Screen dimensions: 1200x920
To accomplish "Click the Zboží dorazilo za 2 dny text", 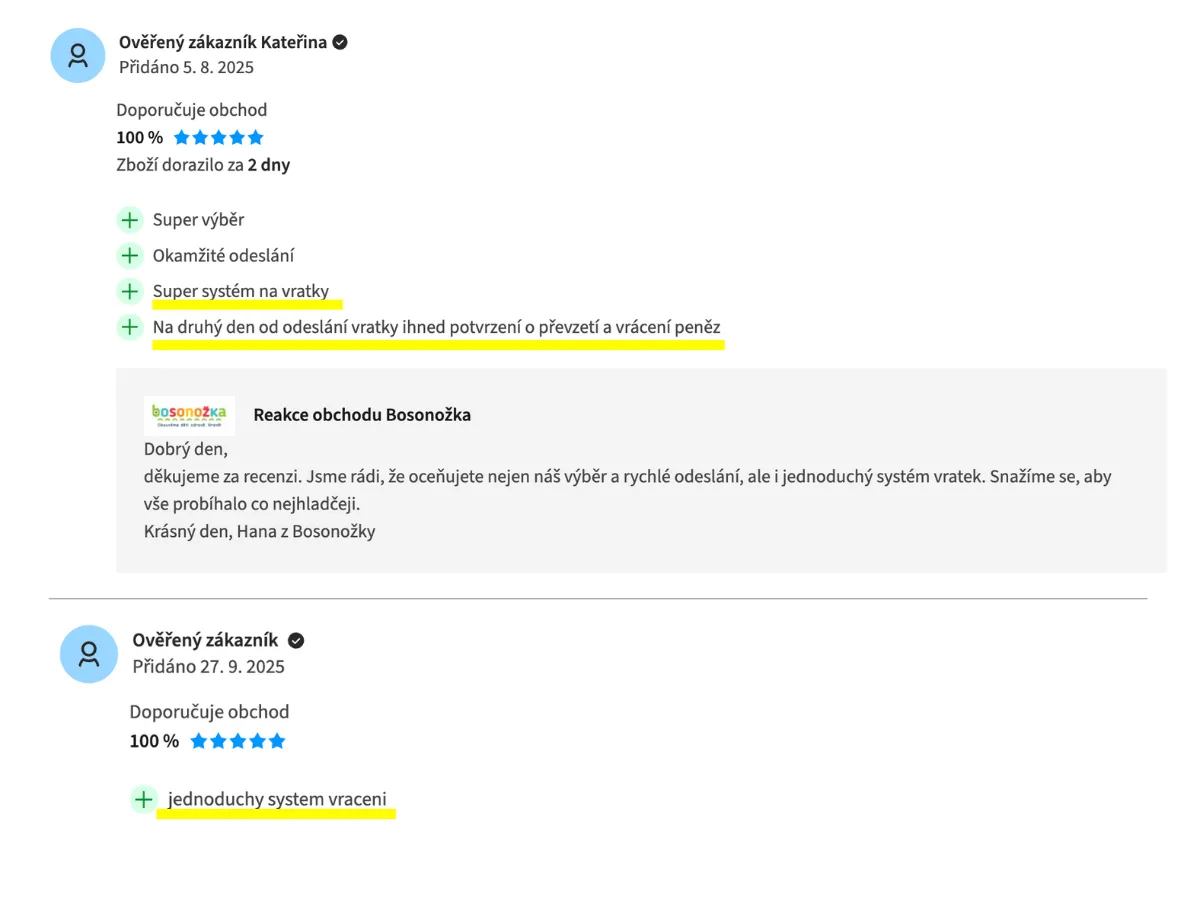I will pyautogui.click(x=203, y=165).
